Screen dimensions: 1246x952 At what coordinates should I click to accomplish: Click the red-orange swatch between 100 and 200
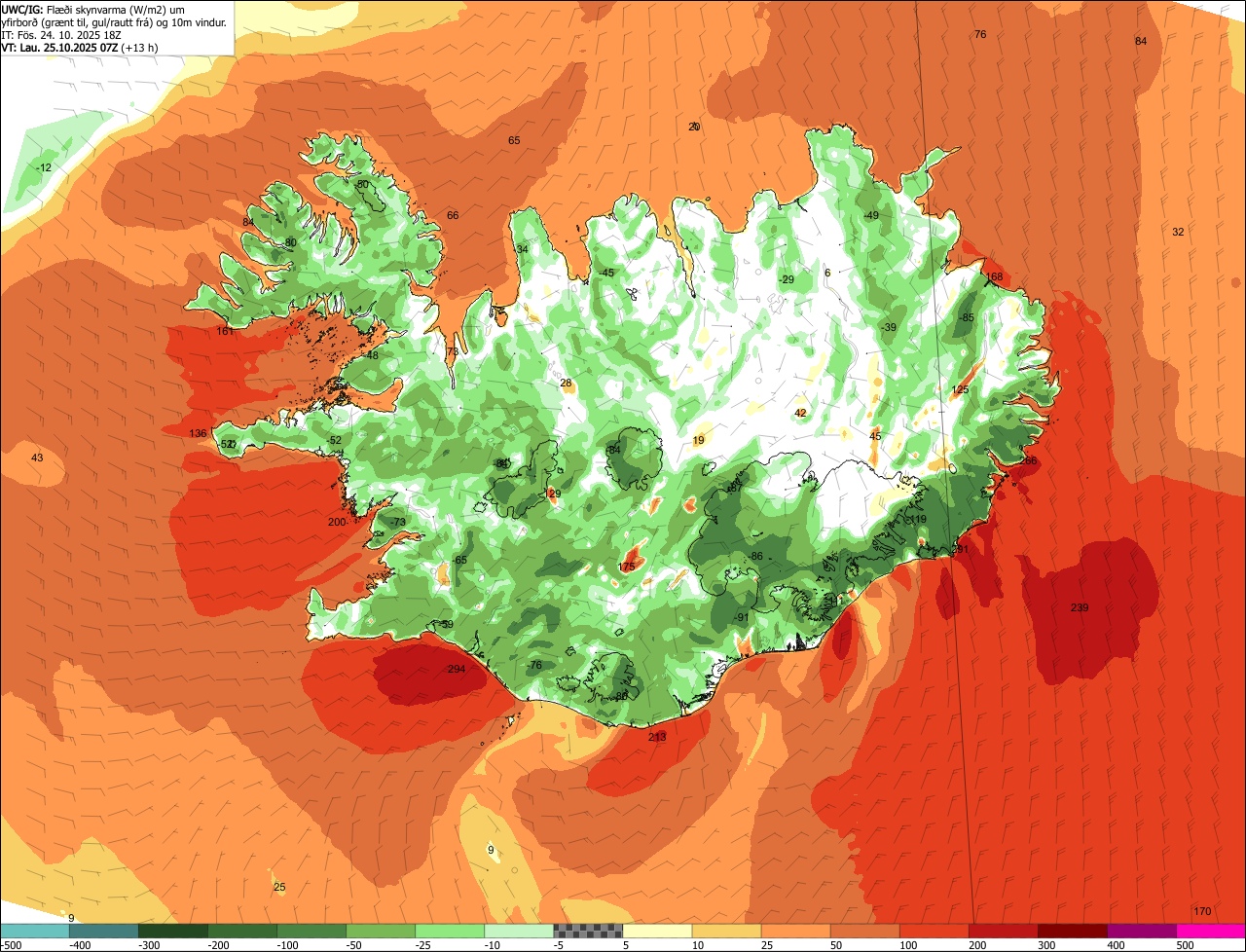pyautogui.click(x=934, y=930)
